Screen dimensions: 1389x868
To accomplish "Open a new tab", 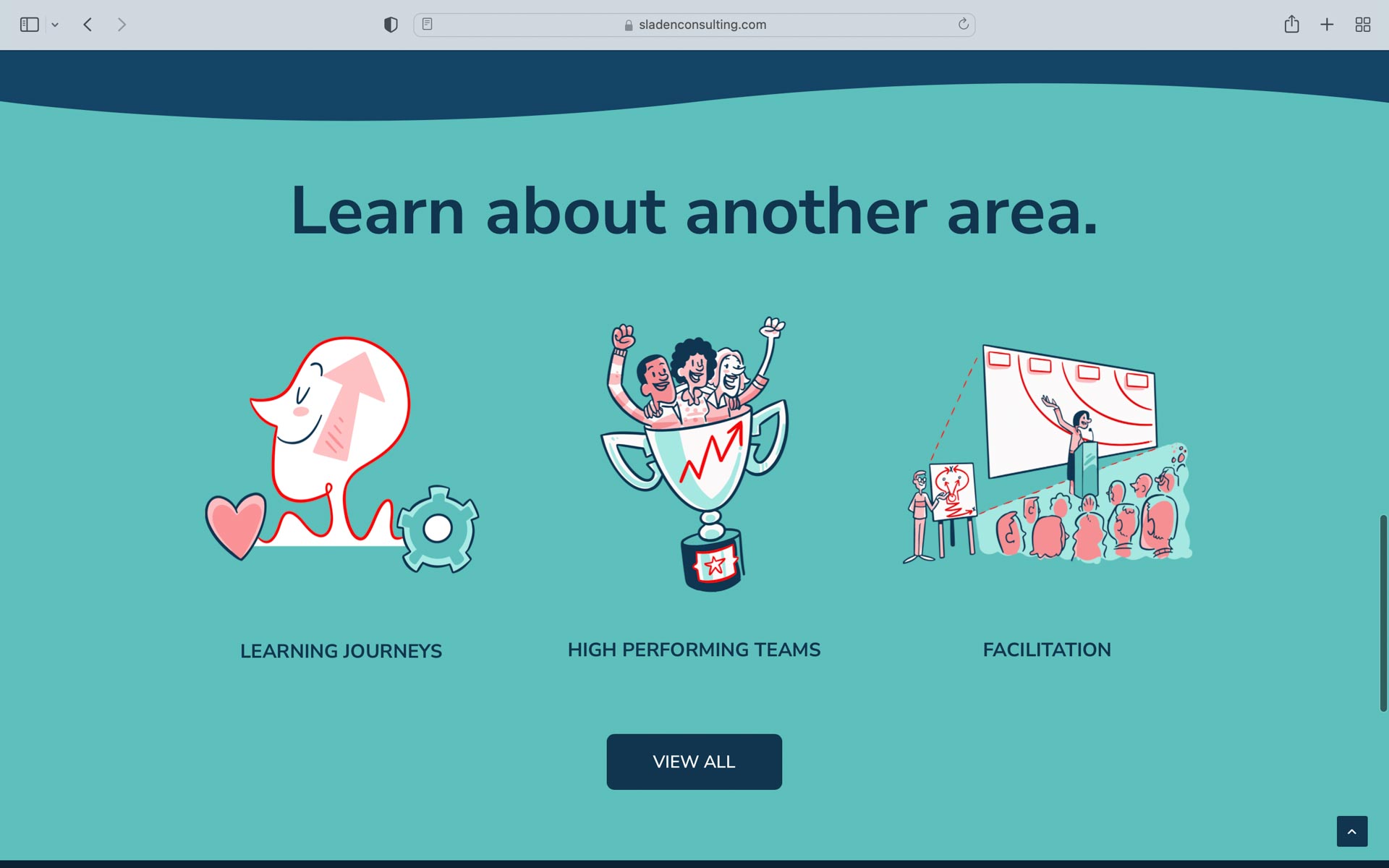I will 1327,25.
